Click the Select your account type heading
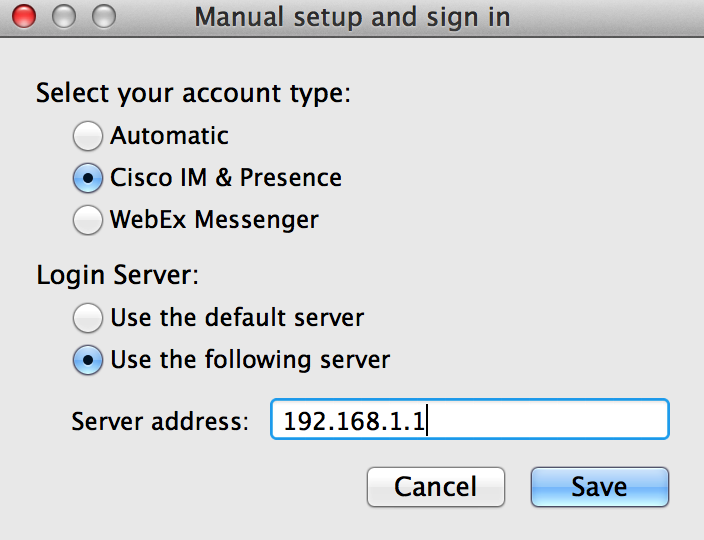Image resolution: width=704 pixels, height=540 pixels. click(x=193, y=93)
